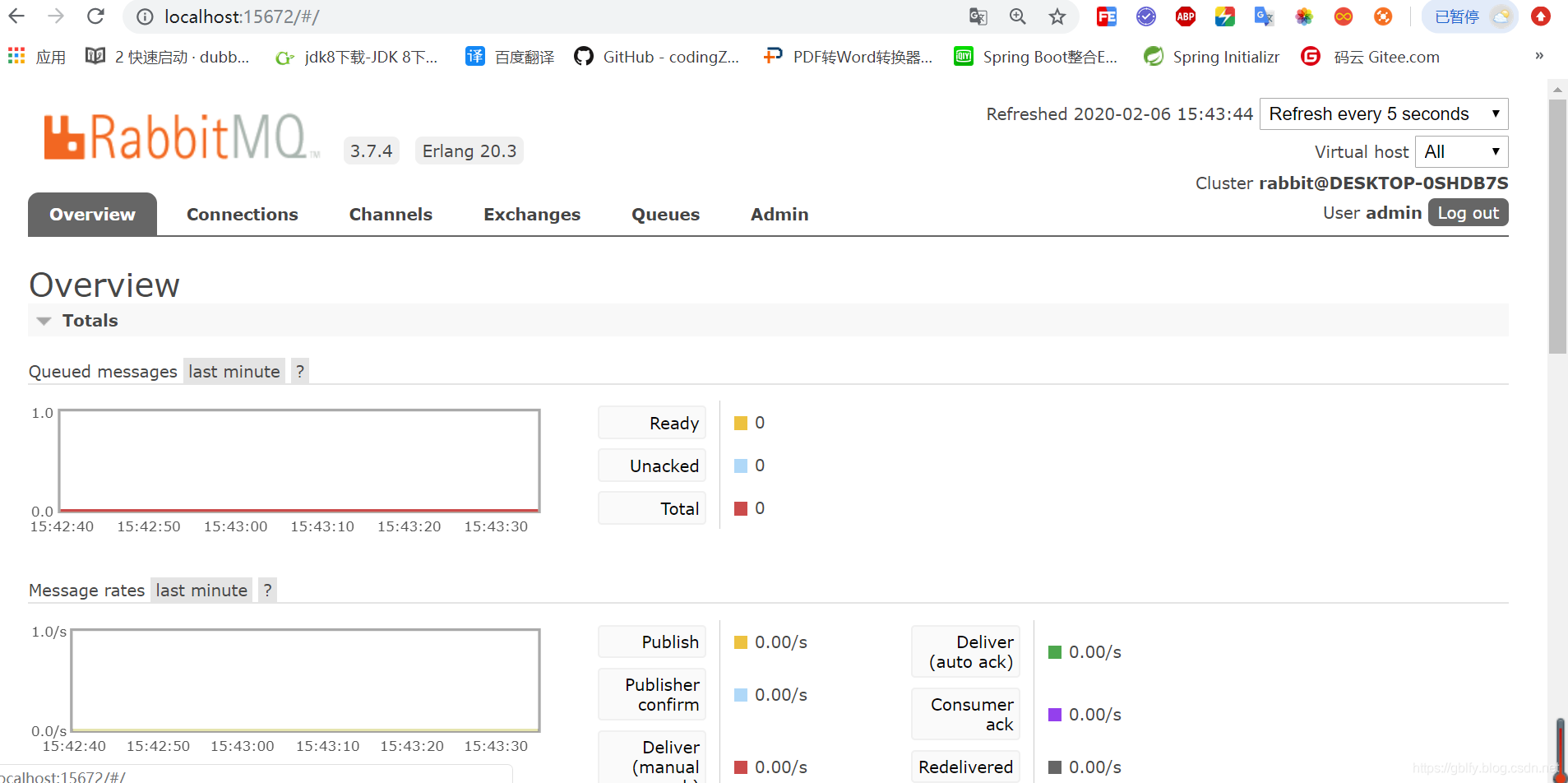View site information icon in address bar
The height and width of the screenshot is (783, 1568).
coord(145,16)
